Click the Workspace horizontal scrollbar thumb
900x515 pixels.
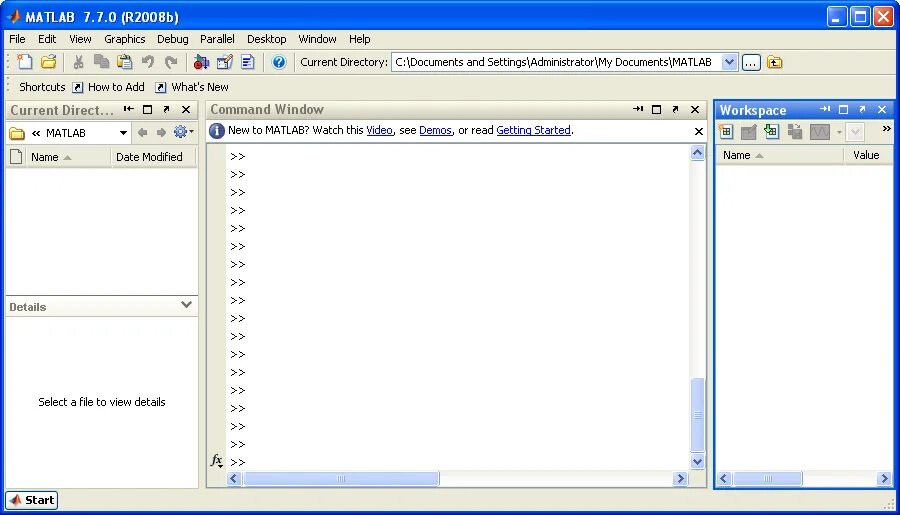click(x=767, y=478)
